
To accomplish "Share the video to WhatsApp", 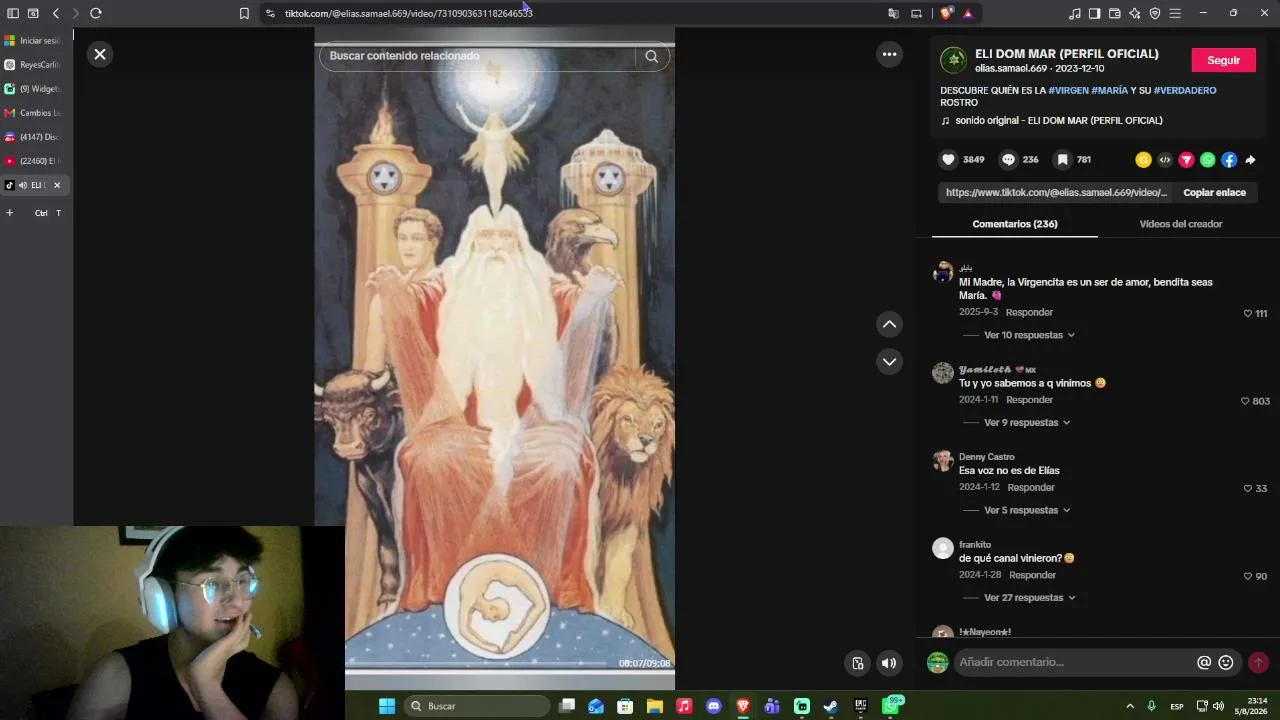I will (1208, 160).
